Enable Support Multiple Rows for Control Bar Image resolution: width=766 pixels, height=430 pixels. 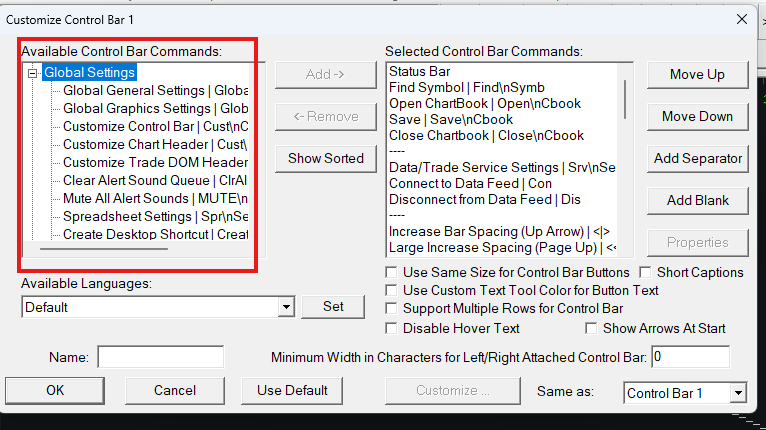pyautogui.click(x=393, y=308)
